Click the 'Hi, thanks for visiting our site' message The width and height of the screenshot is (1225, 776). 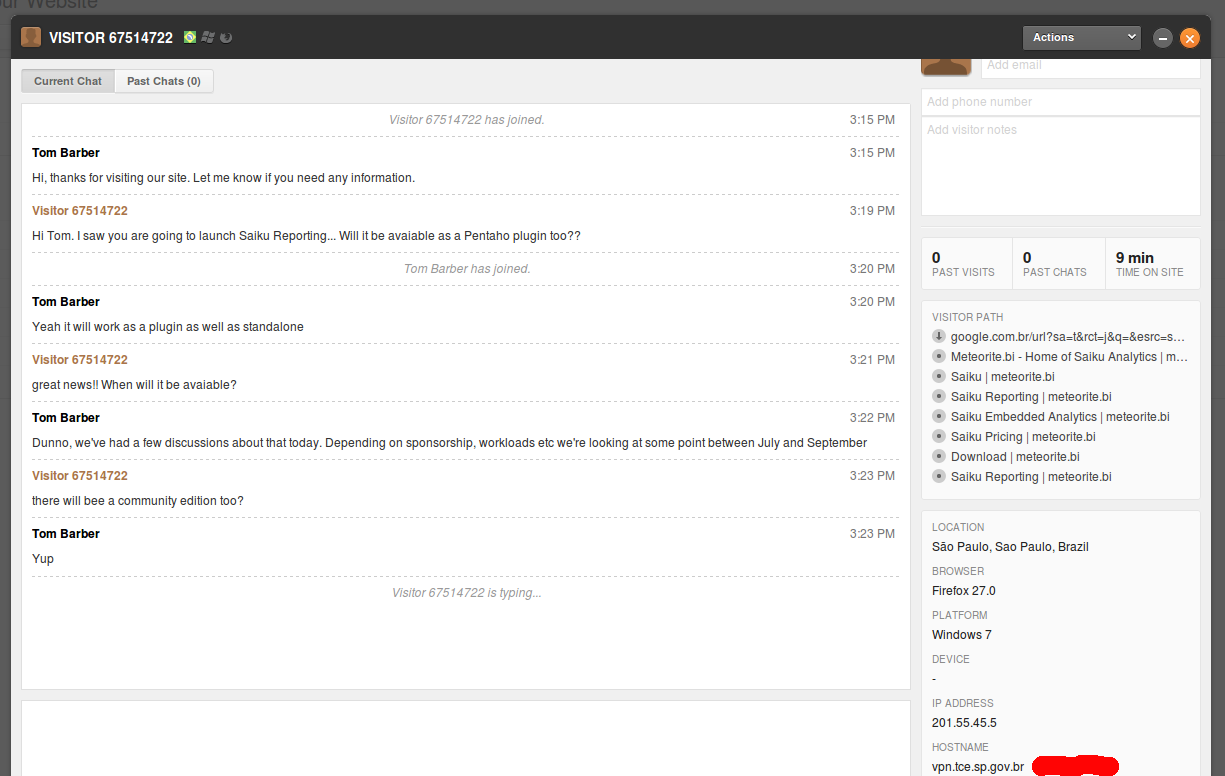click(223, 178)
